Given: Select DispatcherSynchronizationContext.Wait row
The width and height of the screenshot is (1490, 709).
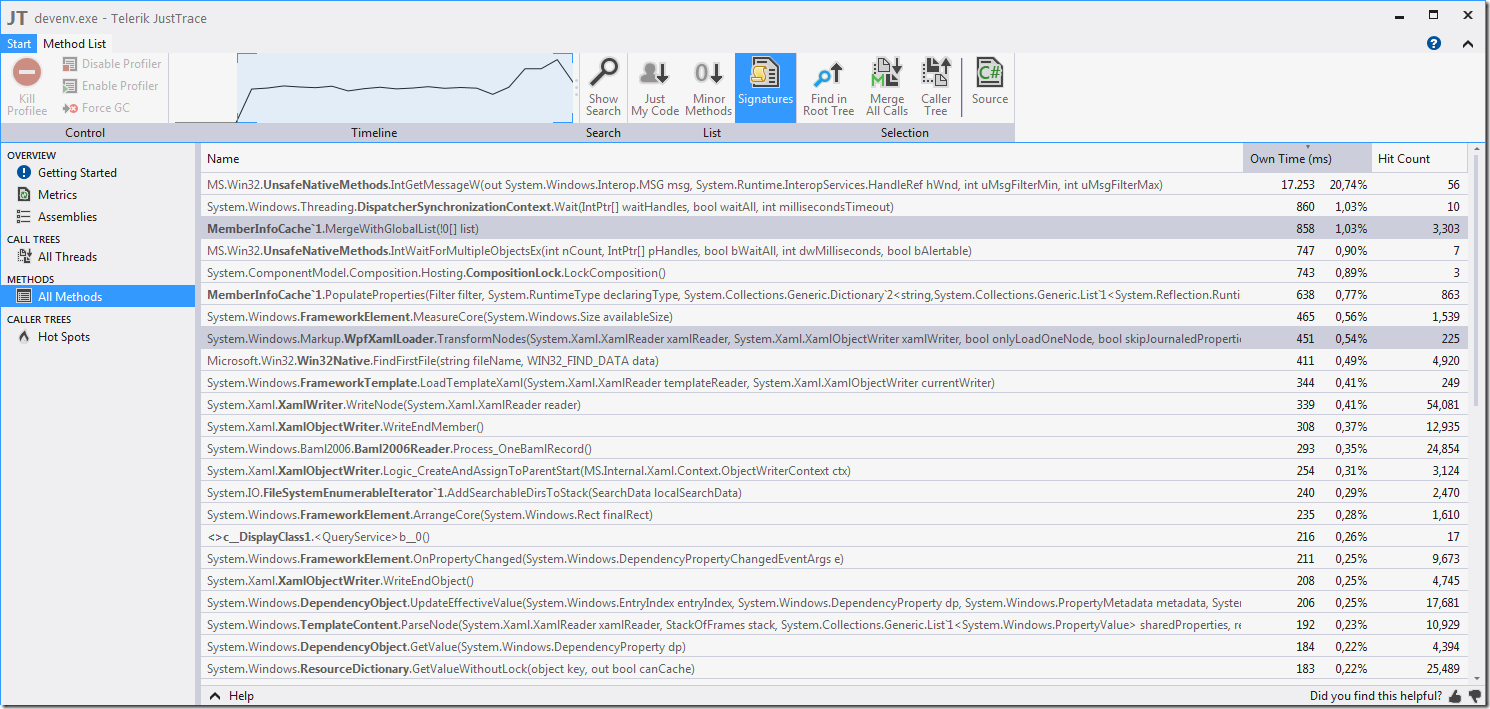Looking at the screenshot, I should 835,207.
